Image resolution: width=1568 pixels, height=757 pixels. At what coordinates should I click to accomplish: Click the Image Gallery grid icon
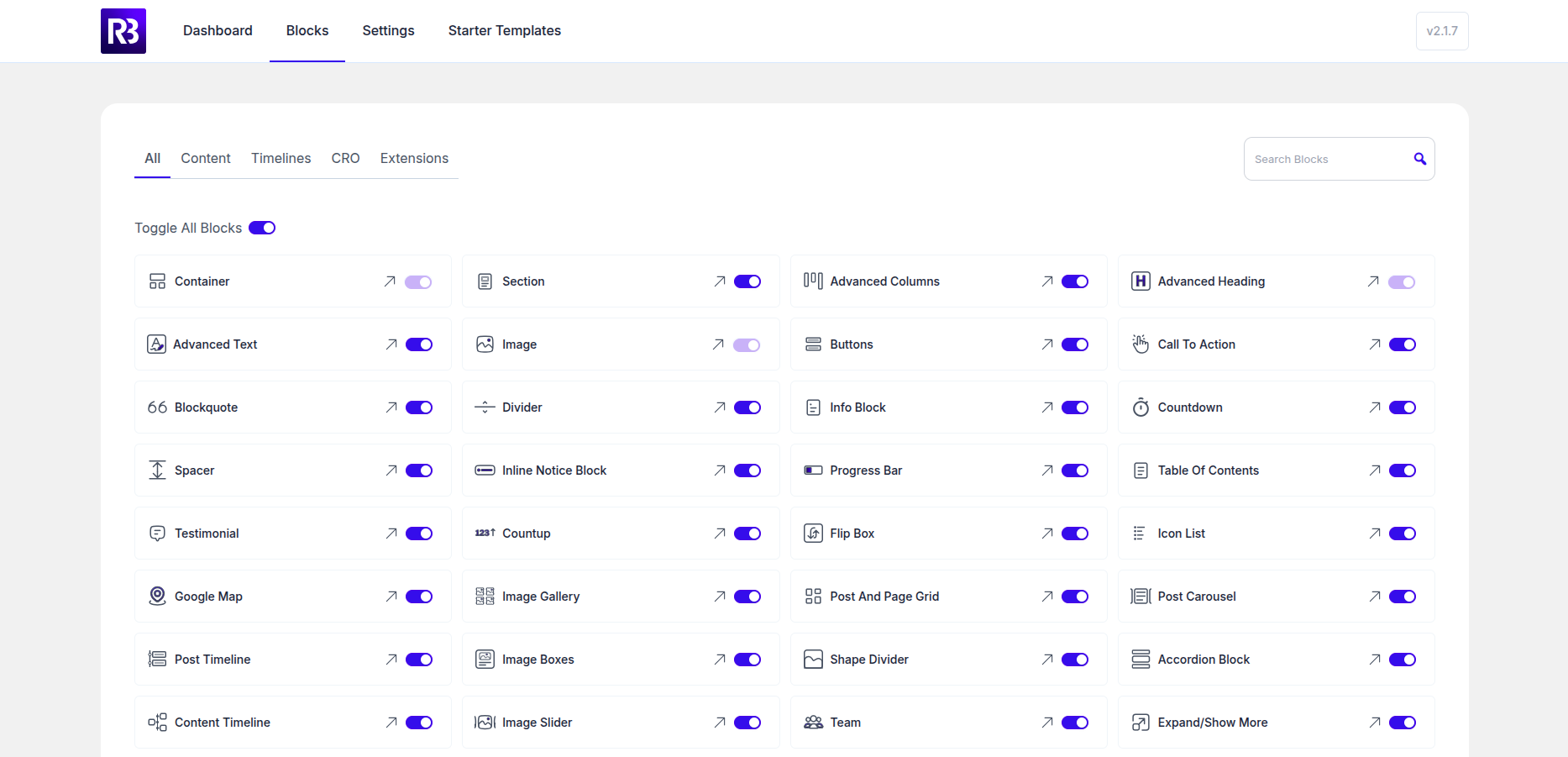point(485,597)
